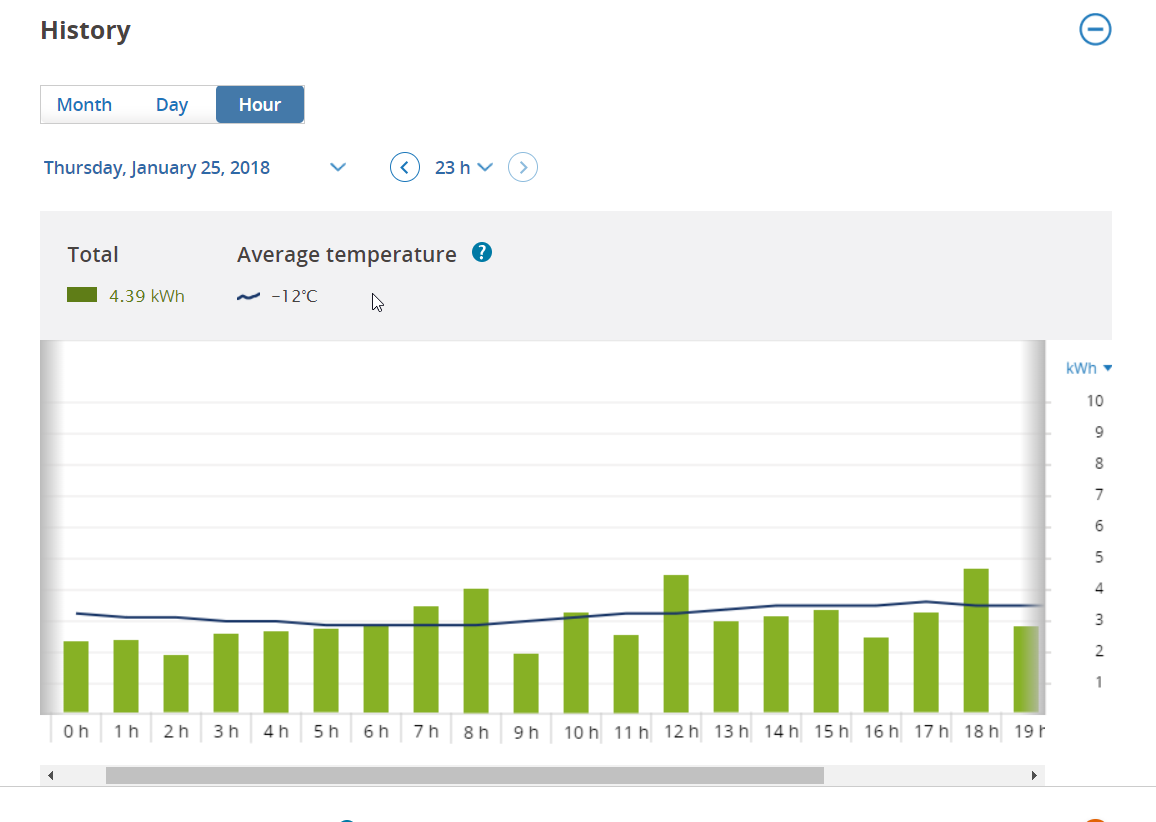1156x822 pixels.
Task: Change the kWh unit dropdown
Action: 1089,368
